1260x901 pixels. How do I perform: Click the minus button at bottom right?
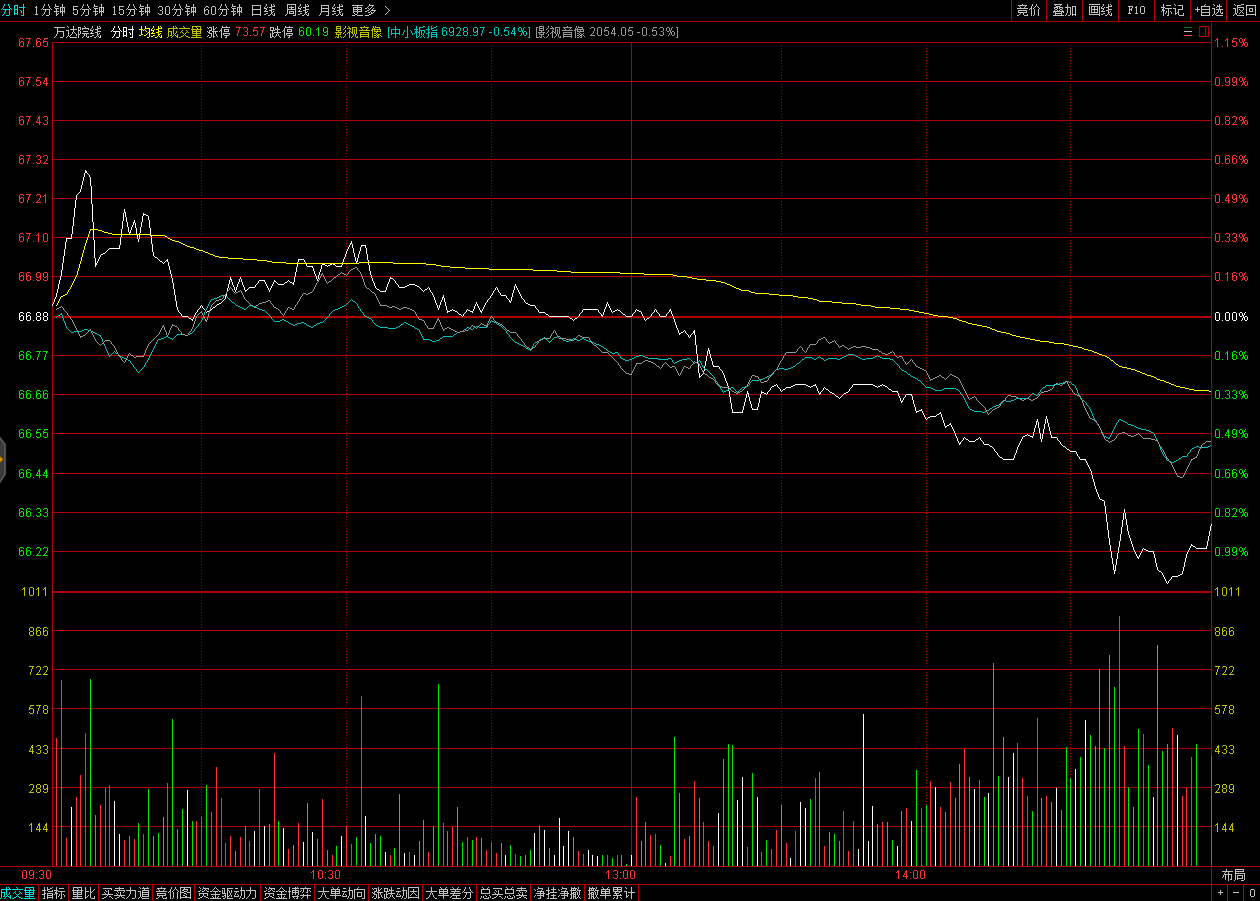point(1236,893)
